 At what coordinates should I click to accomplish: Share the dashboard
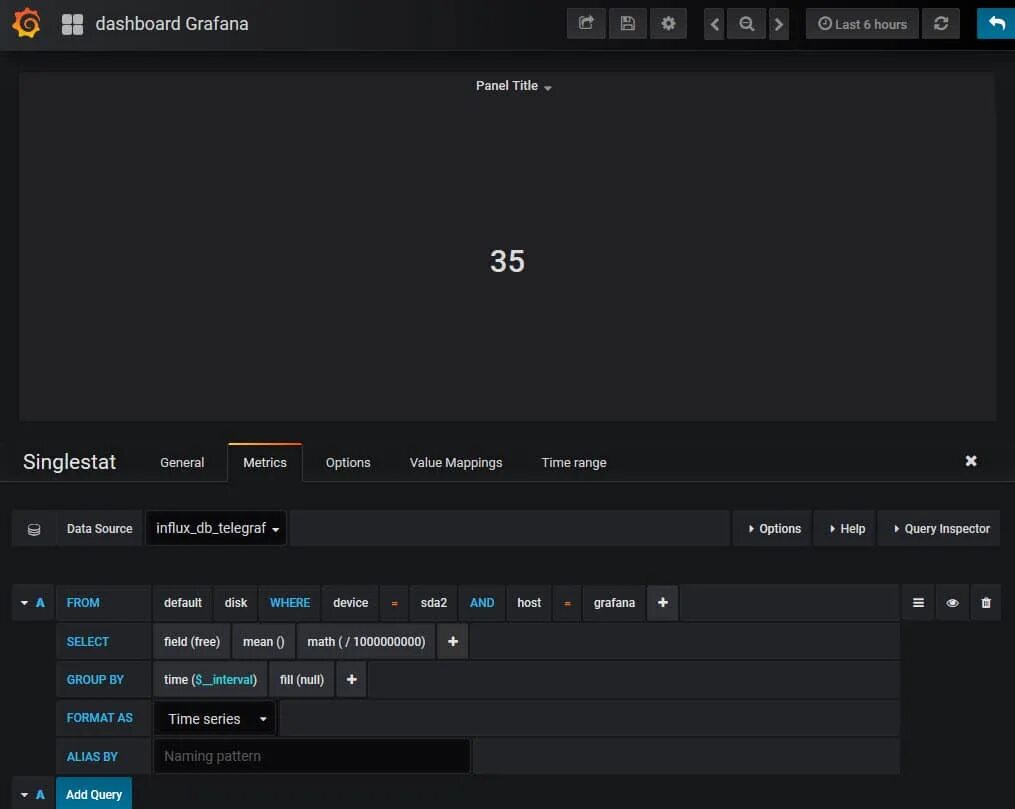pos(586,24)
